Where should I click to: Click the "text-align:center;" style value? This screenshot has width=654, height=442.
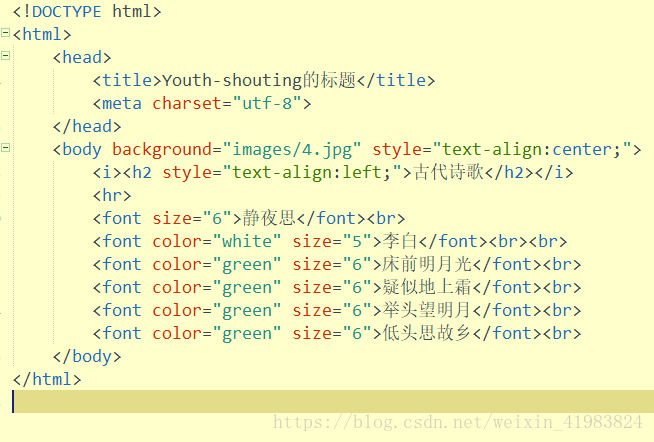(532, 150)
